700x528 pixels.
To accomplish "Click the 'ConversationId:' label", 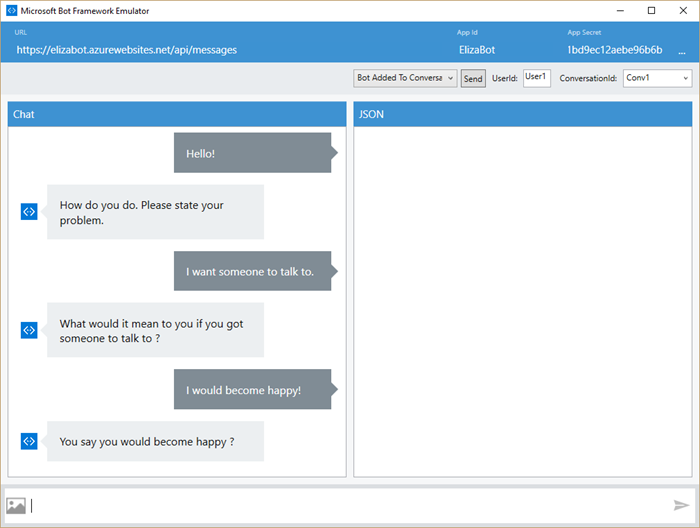I will pos(588,78).
